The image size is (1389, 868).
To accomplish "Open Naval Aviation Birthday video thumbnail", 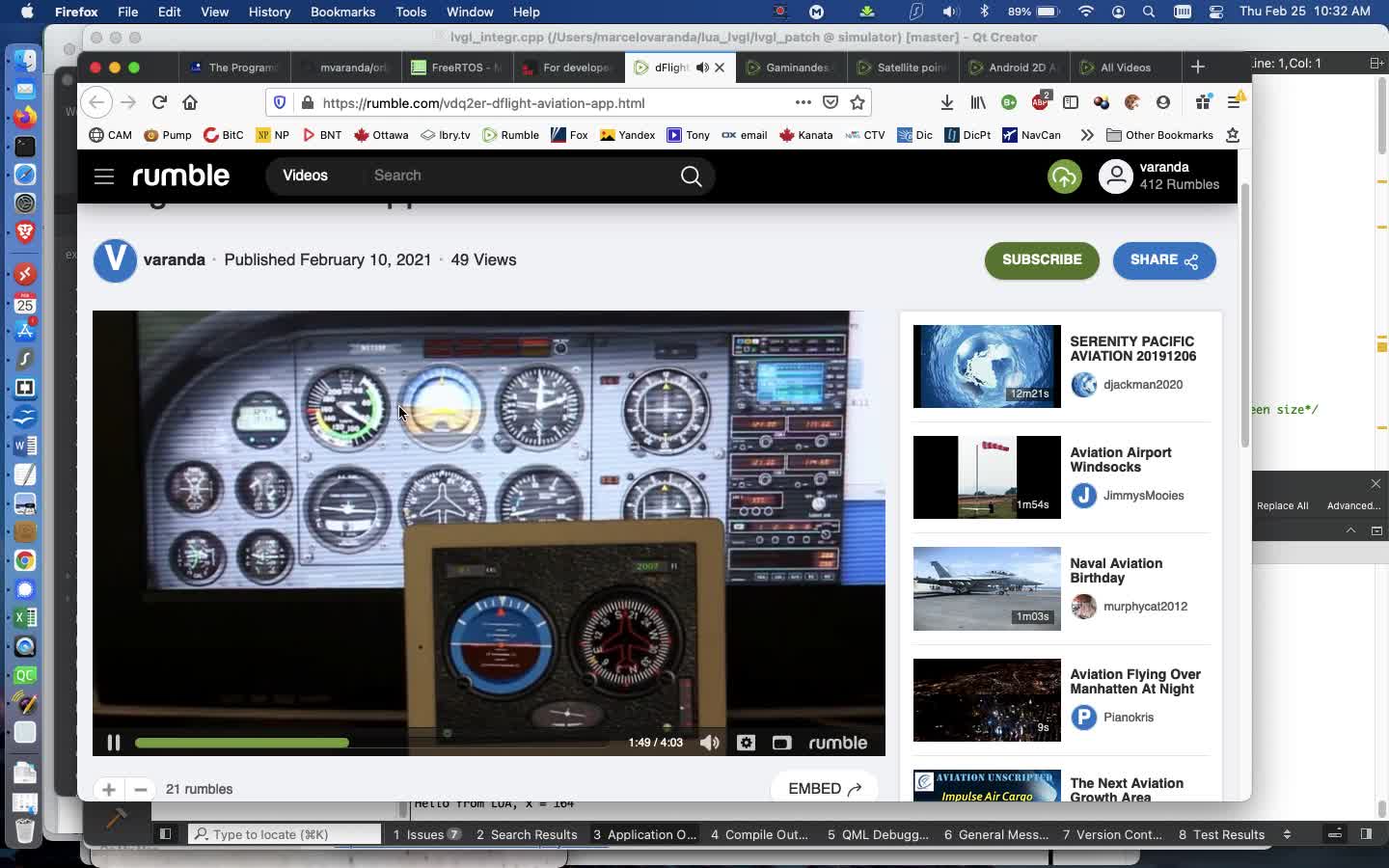I will point(987,588).
